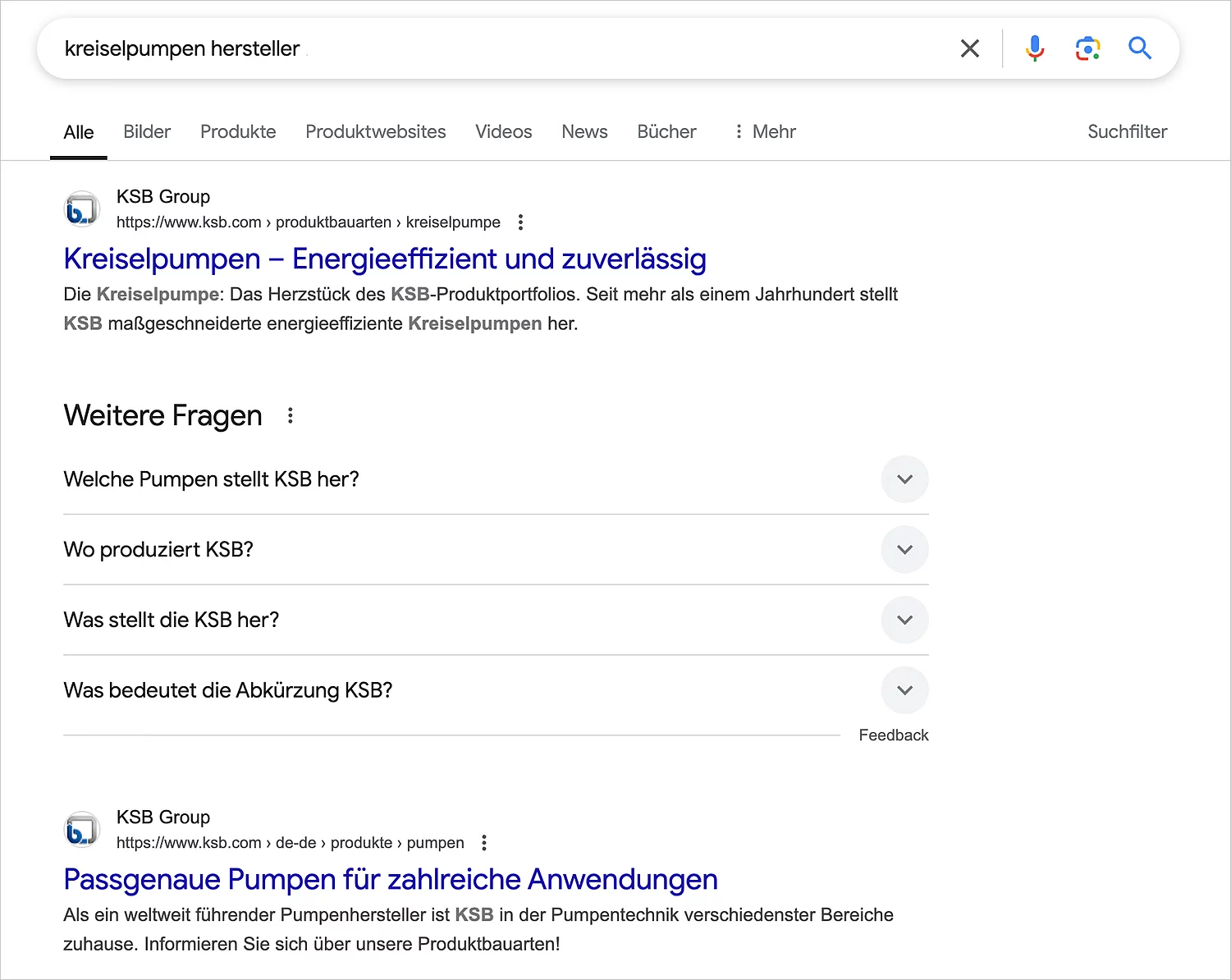
Task: Open options menu beside produkte pumpen URL
Action: [484, 843]
